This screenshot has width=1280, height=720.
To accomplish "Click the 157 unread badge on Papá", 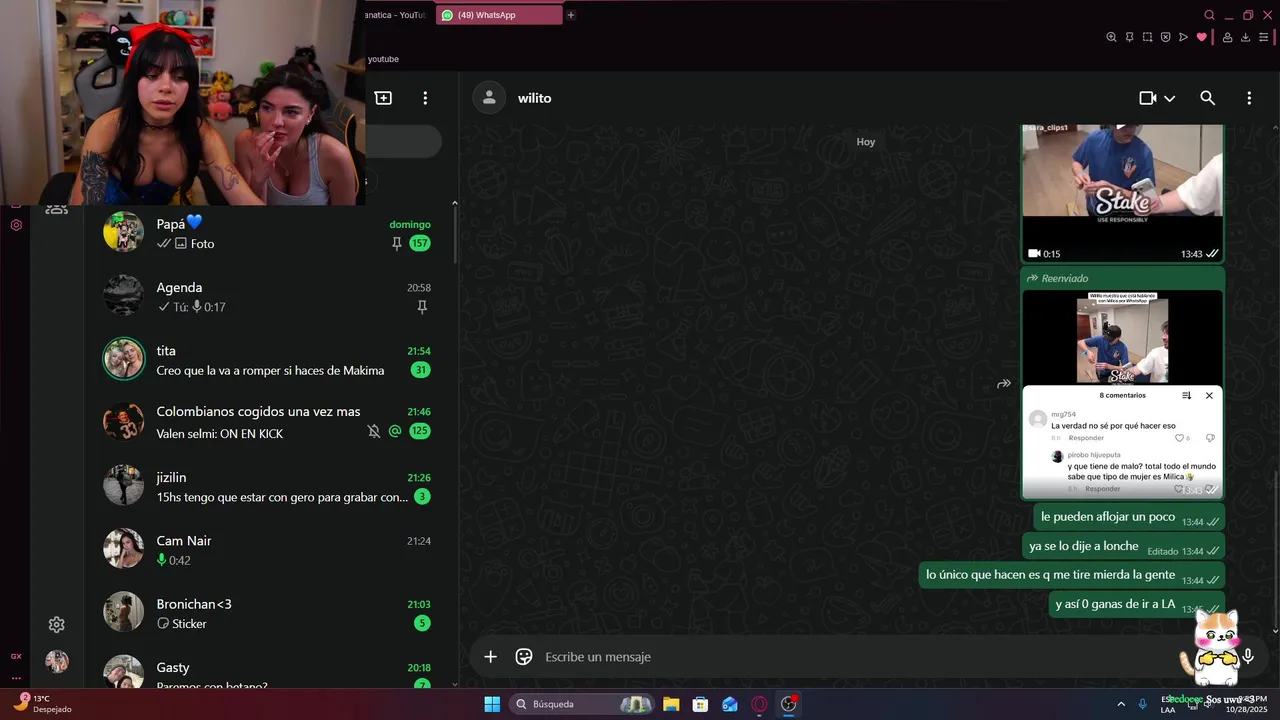I will [420, 244].
